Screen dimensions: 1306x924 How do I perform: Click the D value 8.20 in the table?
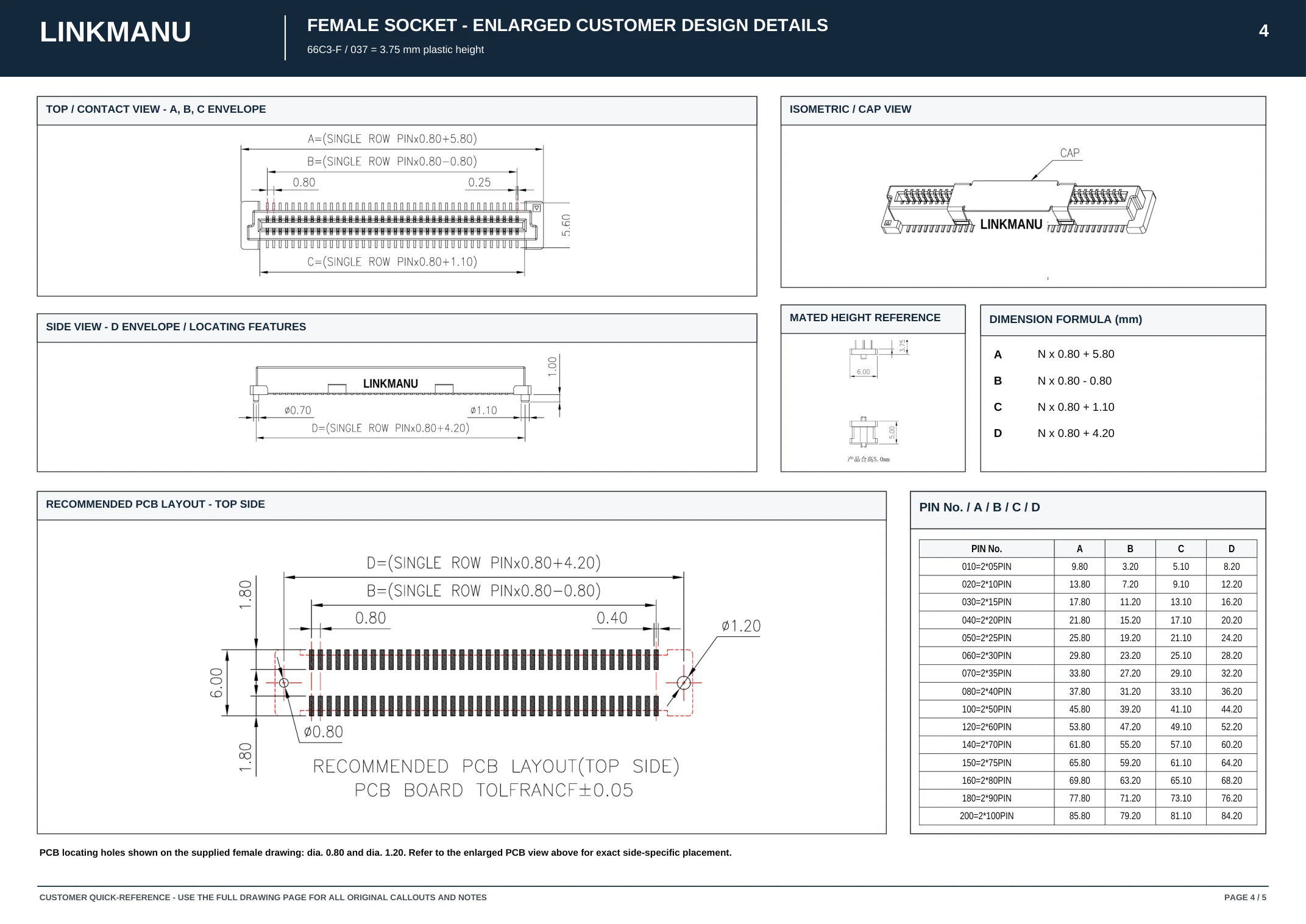[1231, 567]
